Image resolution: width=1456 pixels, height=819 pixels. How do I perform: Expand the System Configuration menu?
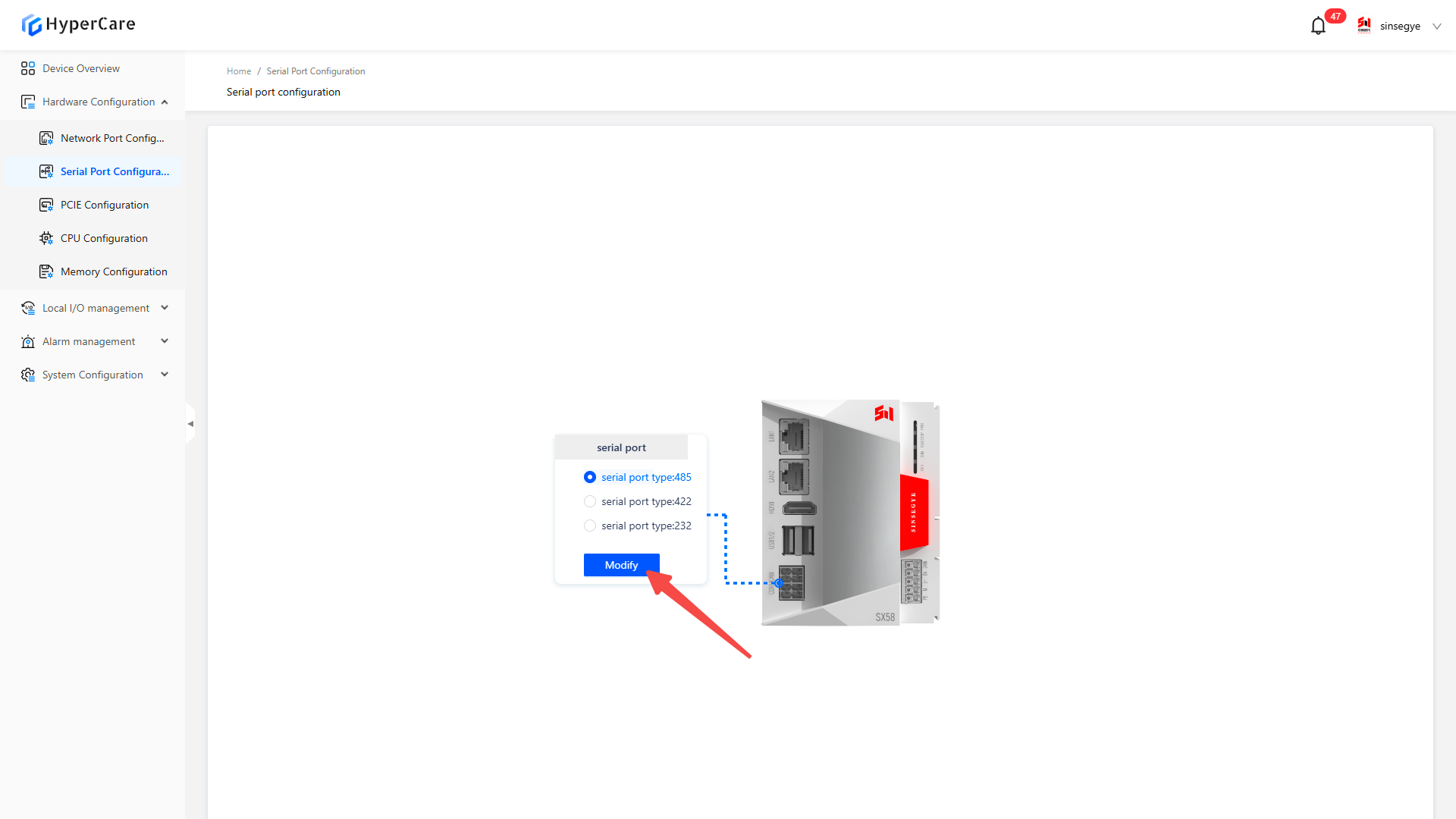pyautogui.click(x=165, y=375)
